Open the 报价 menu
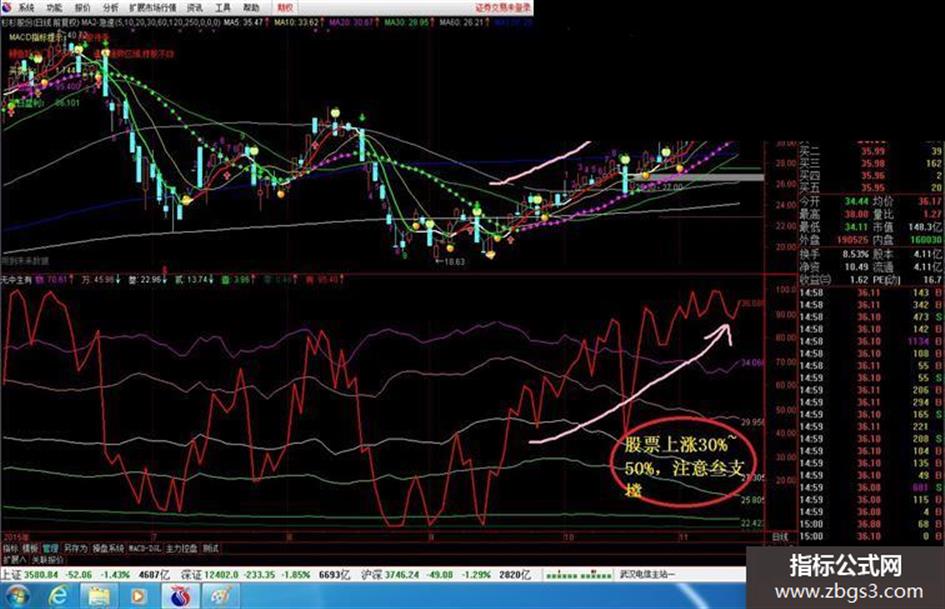This screenshot has width=945, height=609. click(83, 8)
